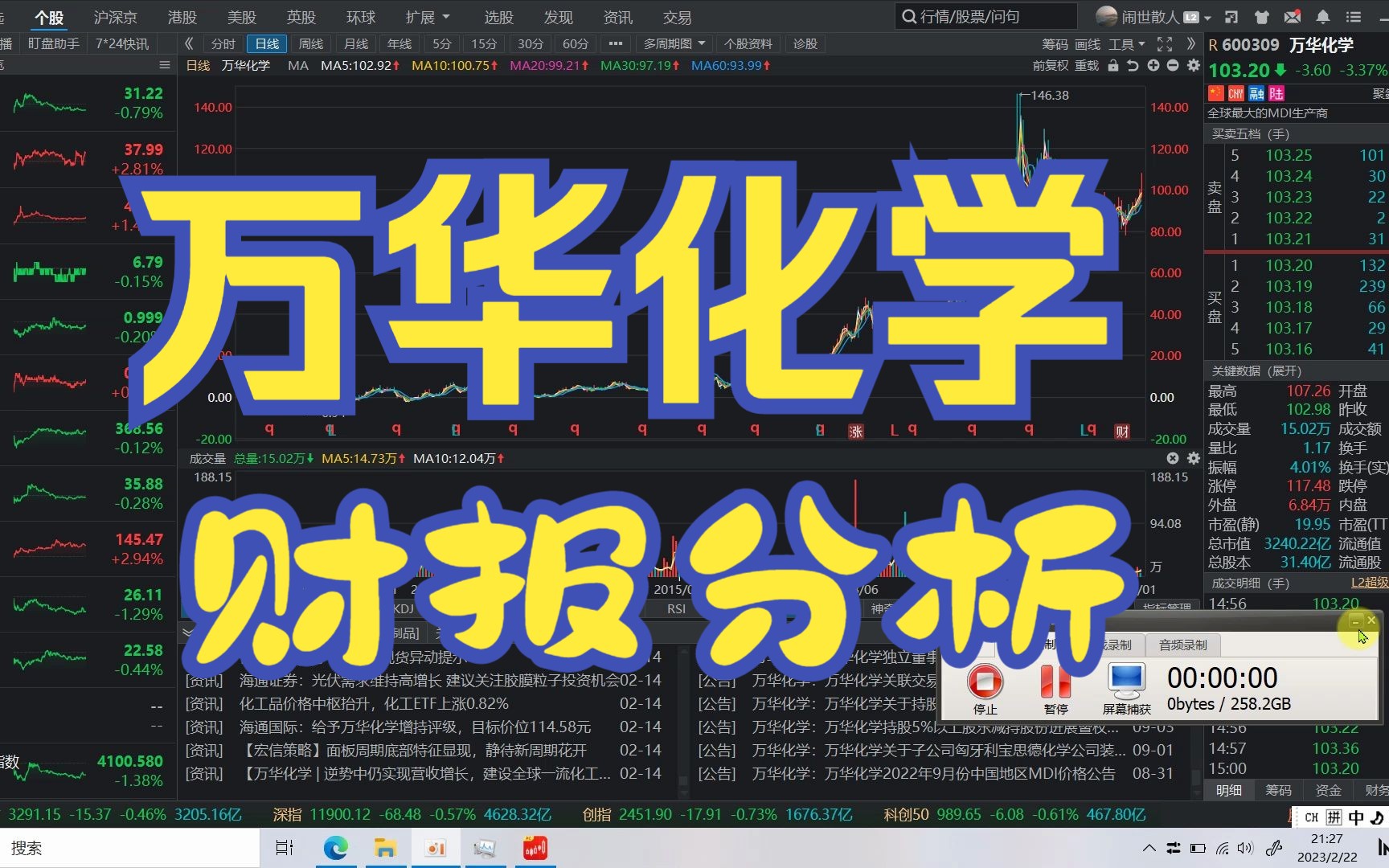
Task: Click the 筹码 button above the chart
Action: click(1055, 44)
